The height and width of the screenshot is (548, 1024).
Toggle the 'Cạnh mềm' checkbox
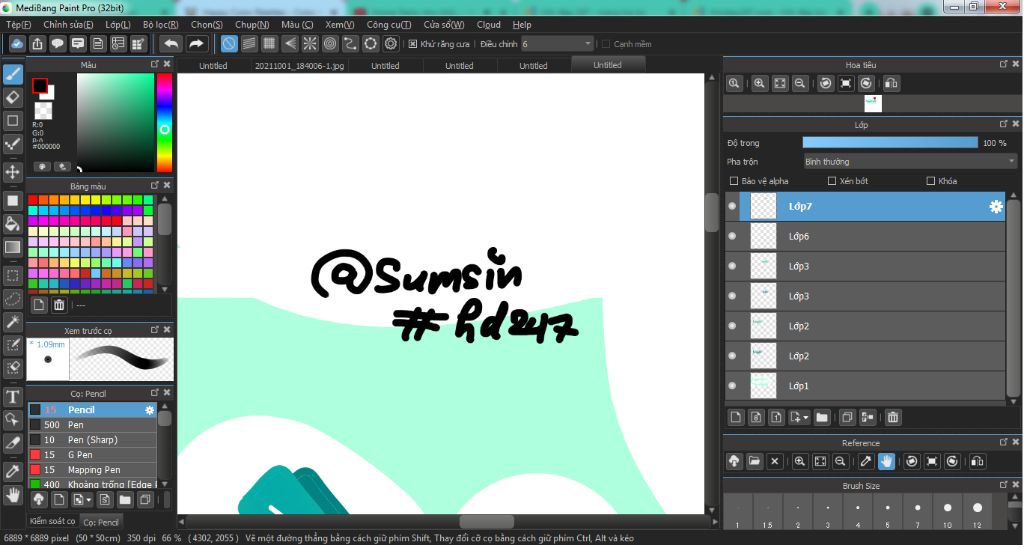click(605, 44)
